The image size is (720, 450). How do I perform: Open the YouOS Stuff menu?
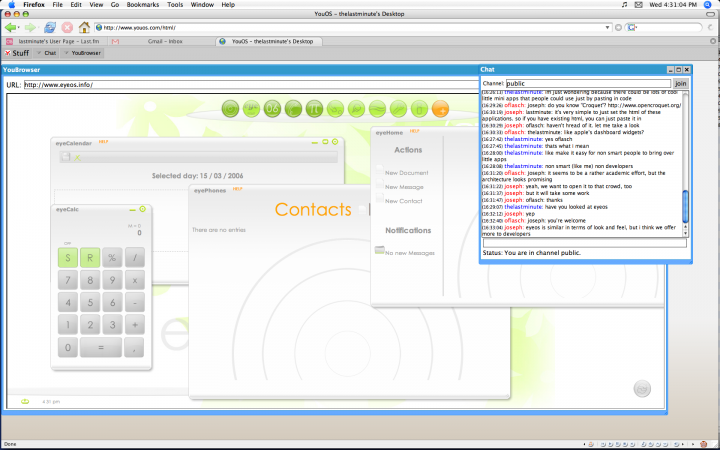click(17, 53)
